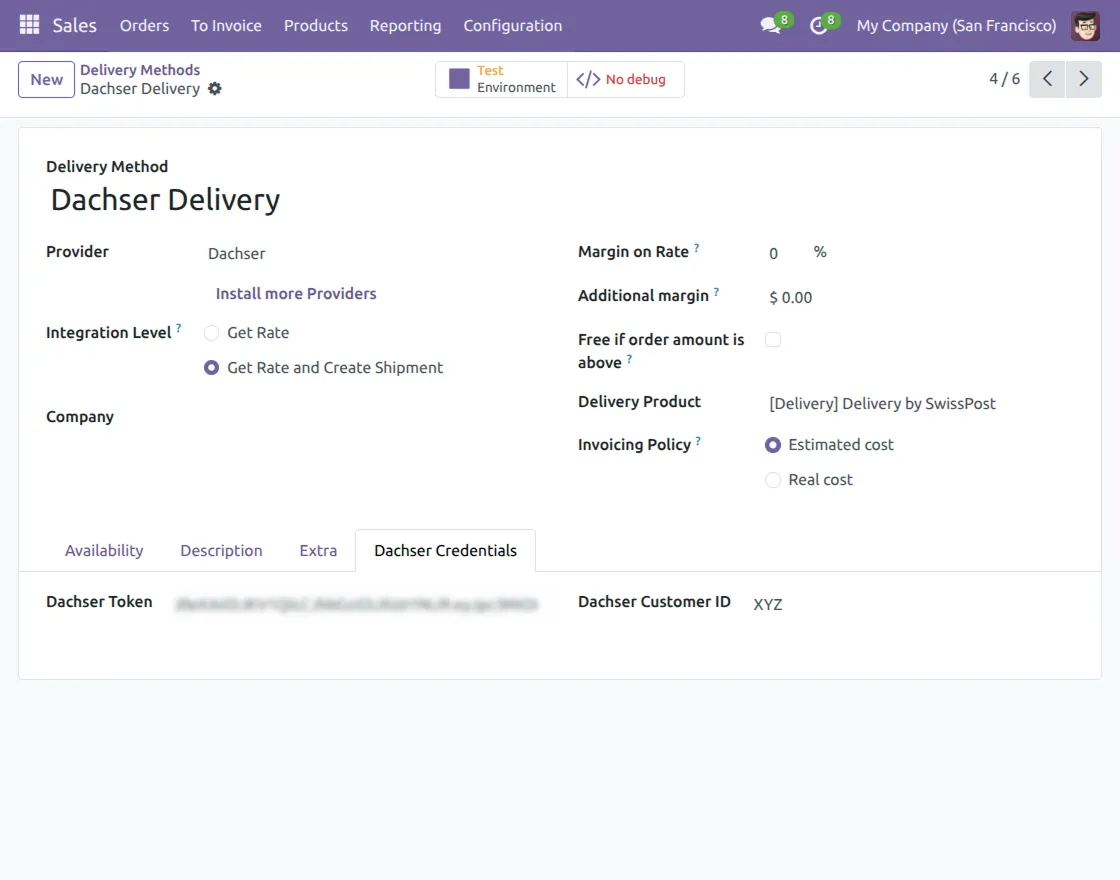Select the Get Rate radio option
Screen dimensions: 1120x880
(x=211, y=333)
